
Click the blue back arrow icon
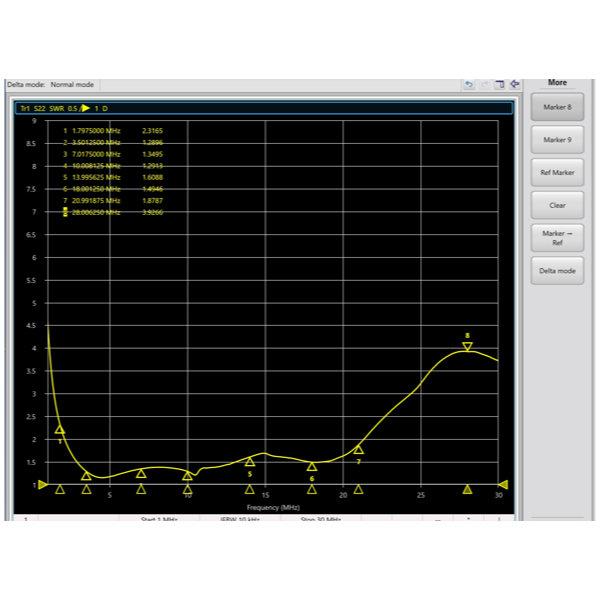(x=515, y=84)
